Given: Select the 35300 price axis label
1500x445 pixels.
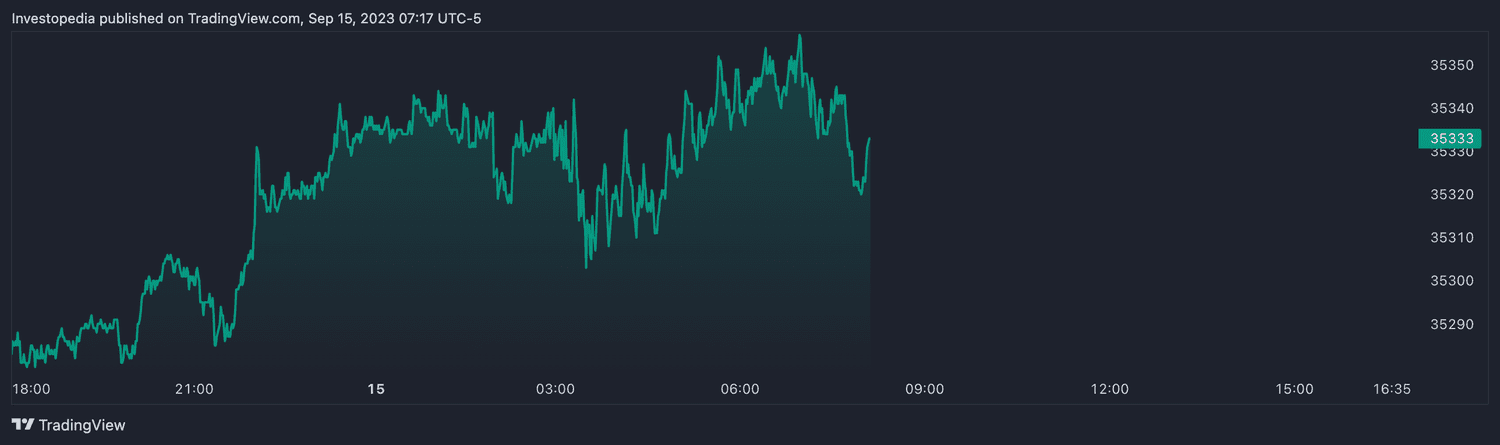Looking at the screenshot, I should point(1452,281).
